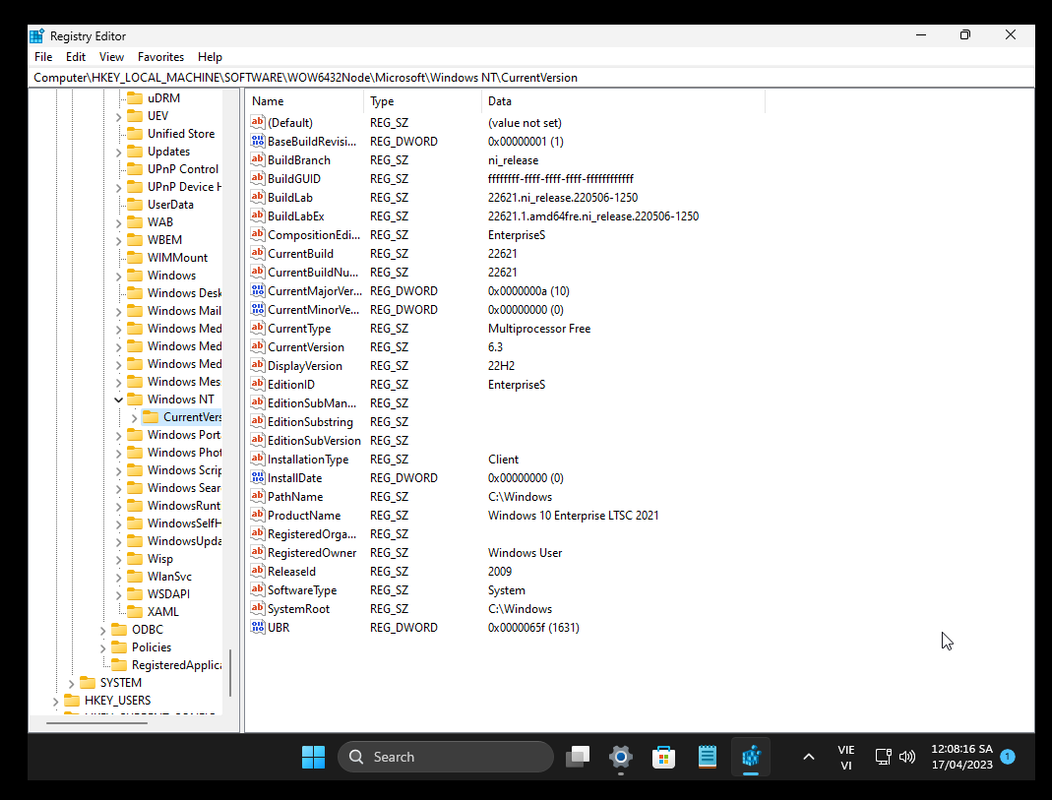Screen dimensions: 1052x800
Task: Select the CurrentBuild value name
Action: click(301, 254)
